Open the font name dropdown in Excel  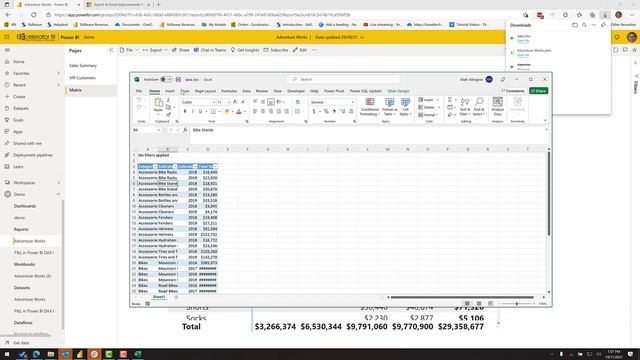(x=213, y=102)
